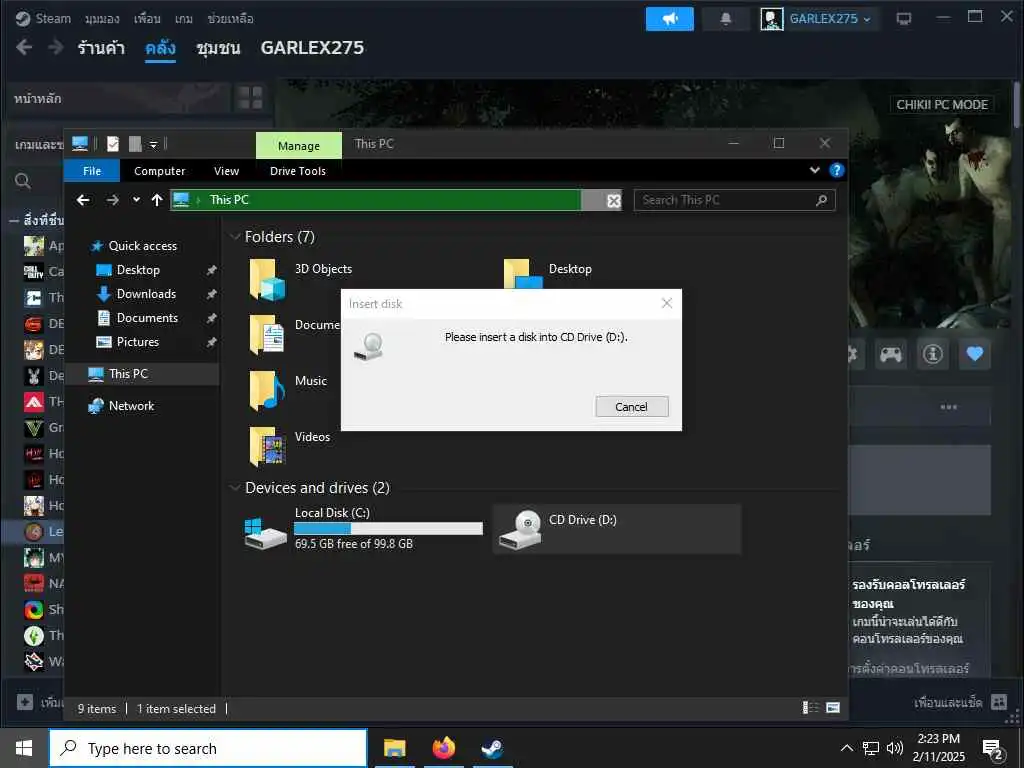Select Network in navigation pane

point(131,406)
